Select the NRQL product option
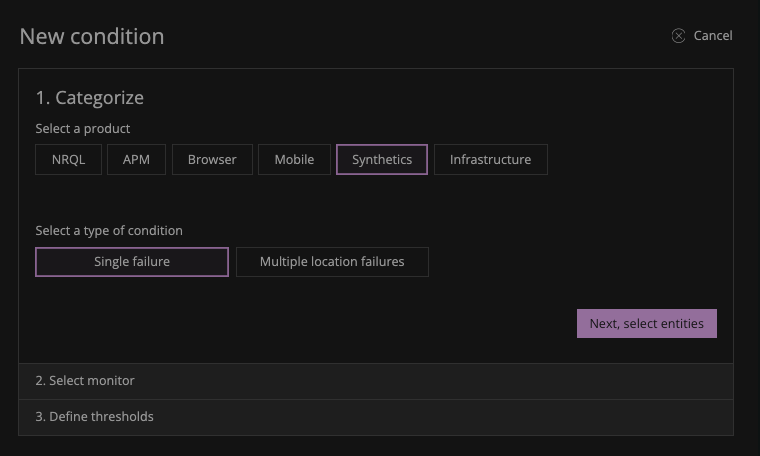The image size is (760, 456). [x=68, y=160]
